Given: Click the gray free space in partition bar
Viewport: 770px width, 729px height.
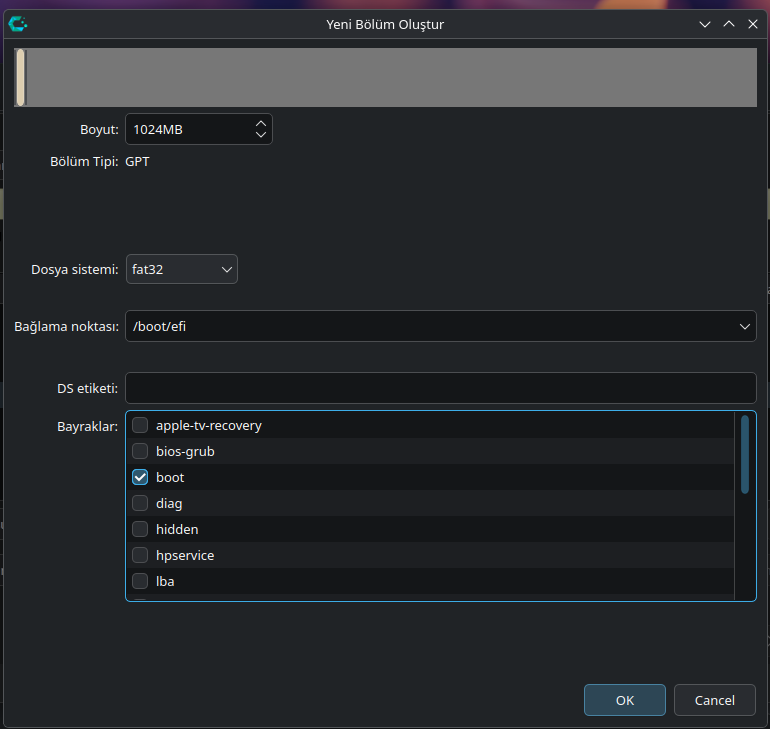Looking at the screenshot, I should [x=391, y=78].
